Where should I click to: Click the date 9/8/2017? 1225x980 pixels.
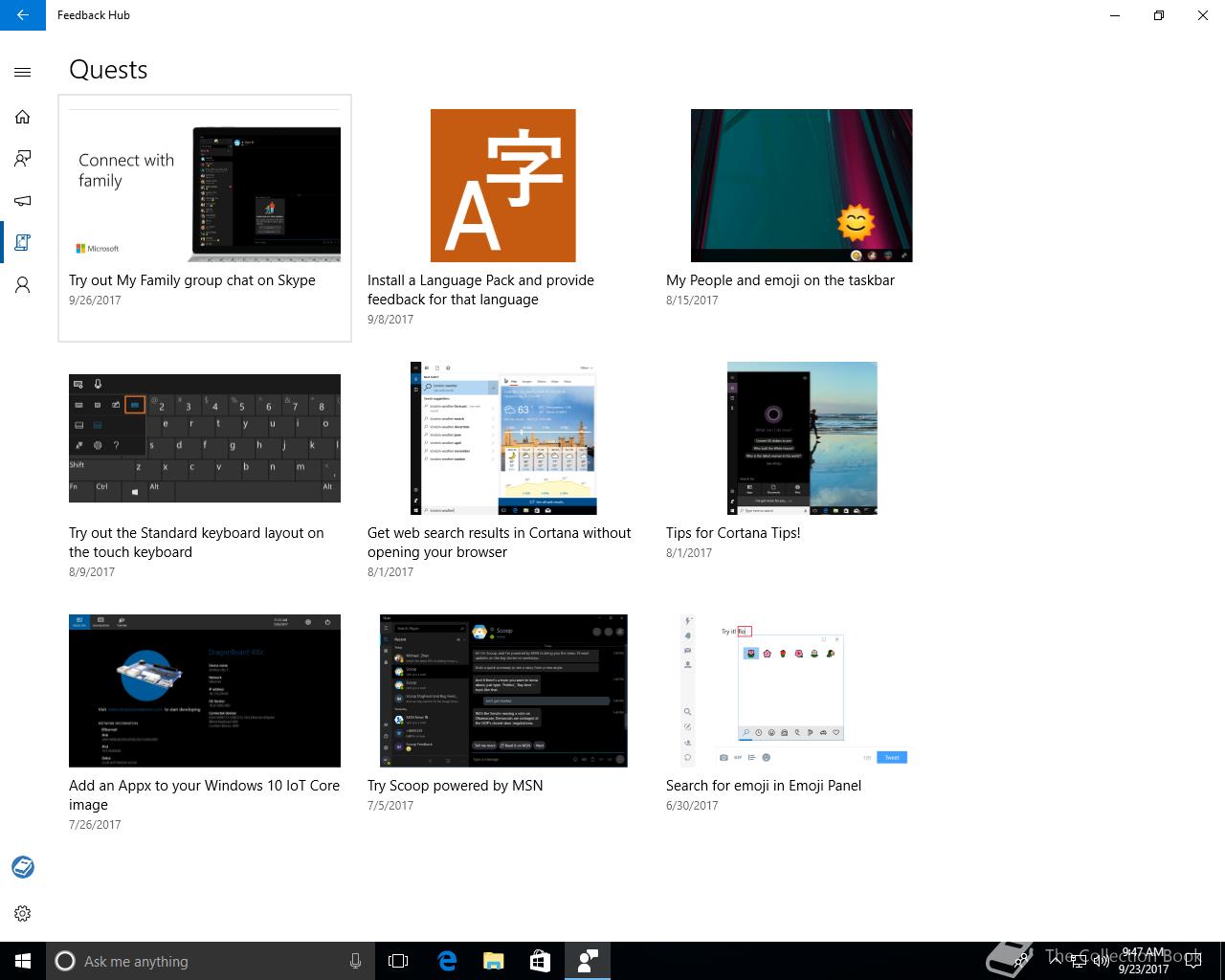click(x=390, y=320)
